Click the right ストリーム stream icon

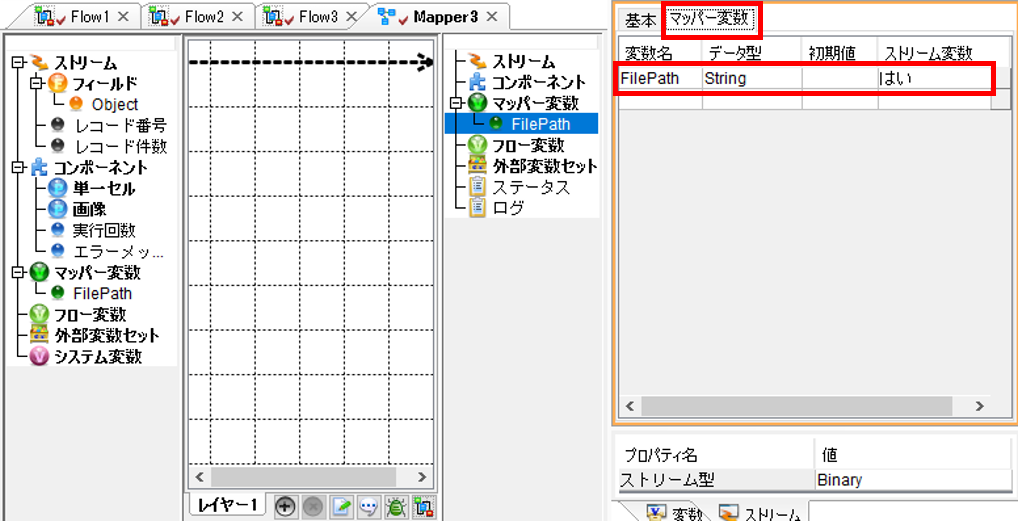pos(478,62)
